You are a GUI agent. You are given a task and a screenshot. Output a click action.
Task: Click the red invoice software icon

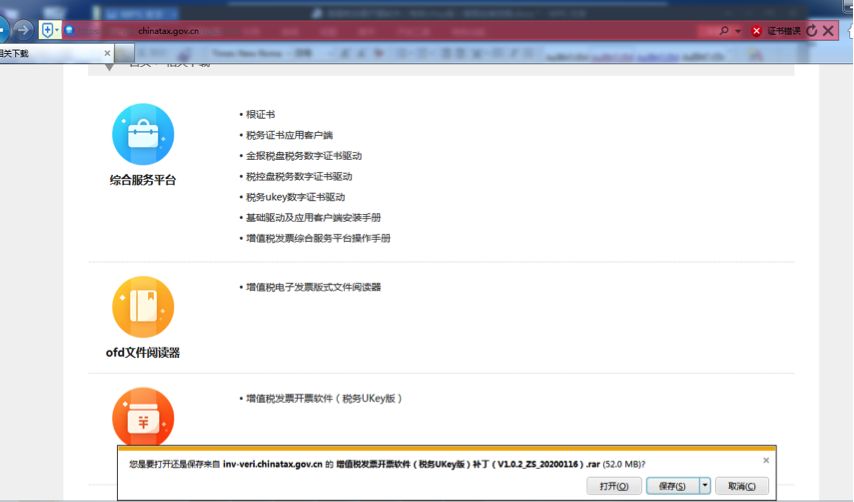(x=143, y=417)
